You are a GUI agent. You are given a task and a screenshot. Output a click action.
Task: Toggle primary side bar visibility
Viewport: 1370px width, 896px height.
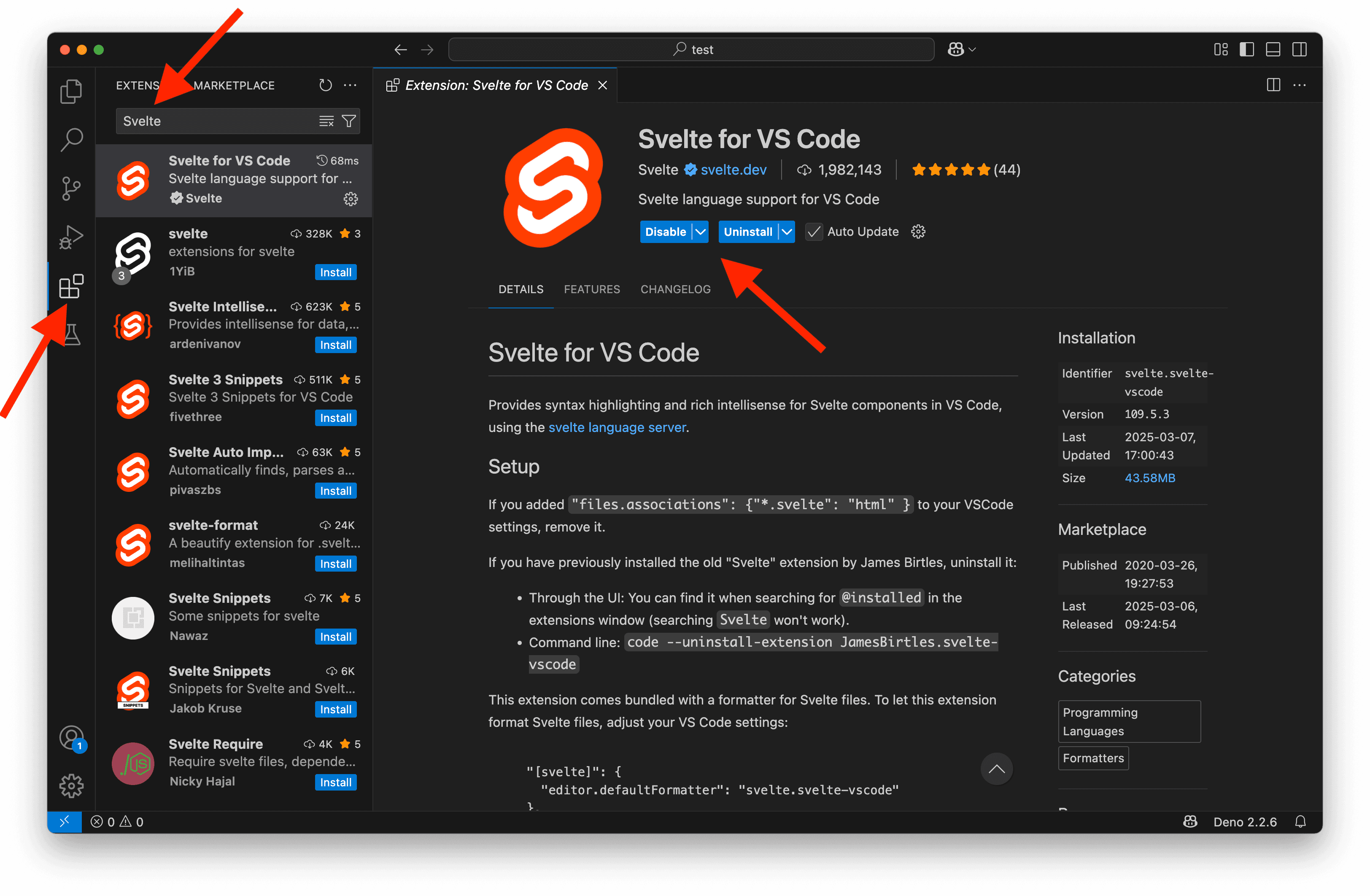tap(1247, 49)
